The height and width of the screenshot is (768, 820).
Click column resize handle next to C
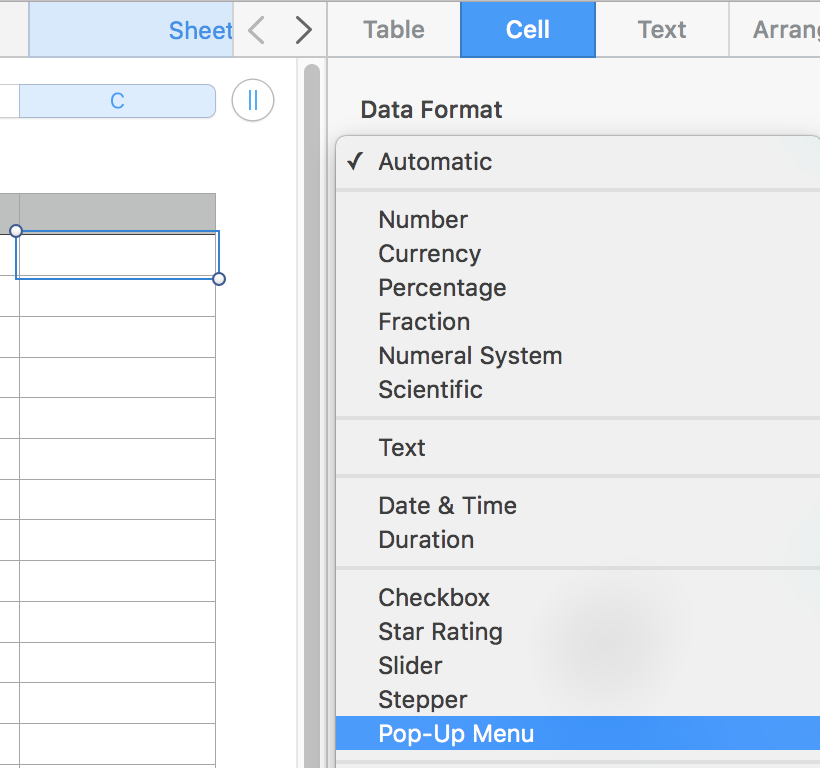[x=253, y=101]
